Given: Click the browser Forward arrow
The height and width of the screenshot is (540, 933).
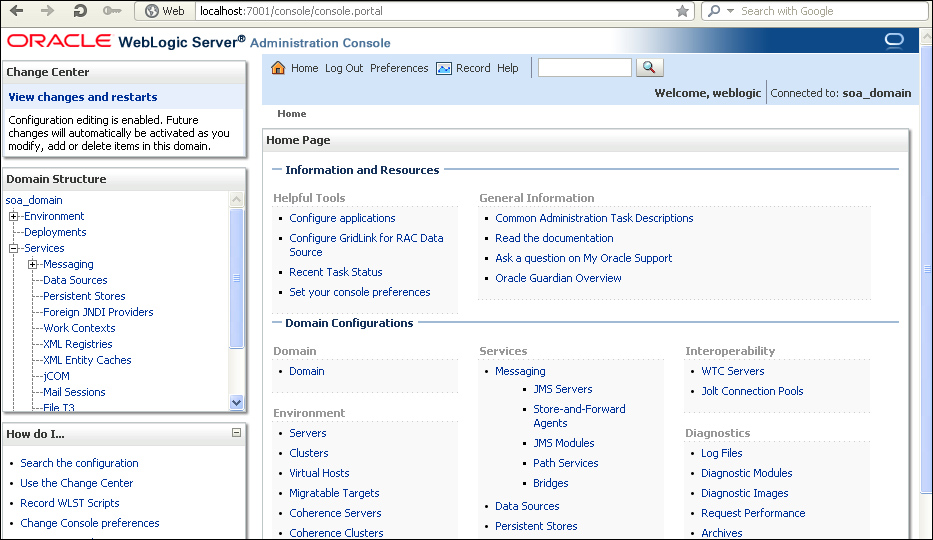Looking at the screenshot, I should click(x=48, y=10).
